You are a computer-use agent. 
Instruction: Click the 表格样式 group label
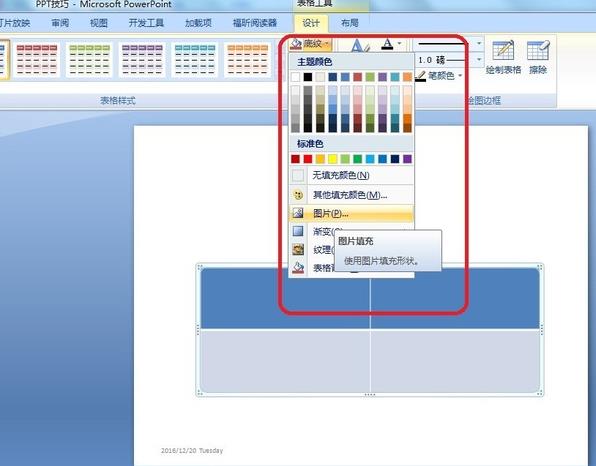pyautogui.click(x=118, y=100)
